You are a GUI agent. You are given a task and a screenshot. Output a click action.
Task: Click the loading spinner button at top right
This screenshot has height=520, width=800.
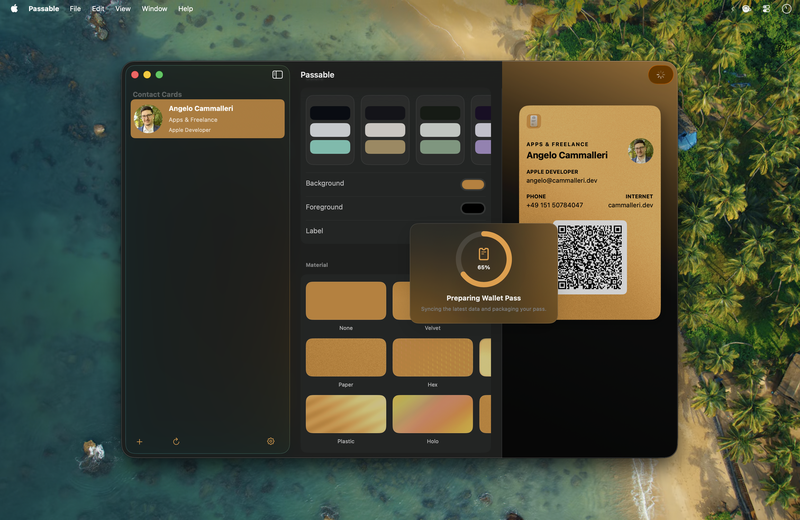coord(660,75)
